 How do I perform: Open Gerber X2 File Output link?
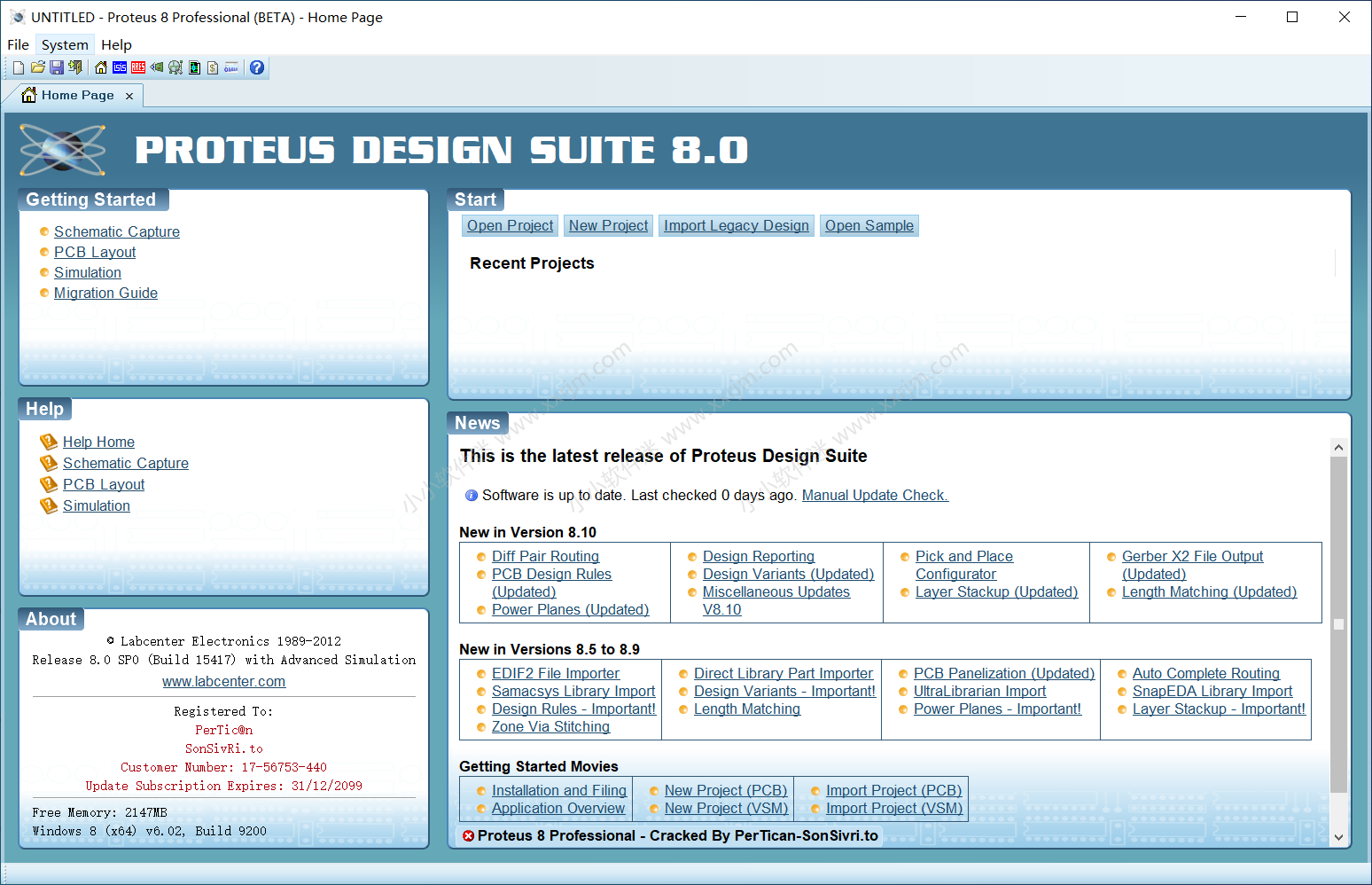point(1192,565)
